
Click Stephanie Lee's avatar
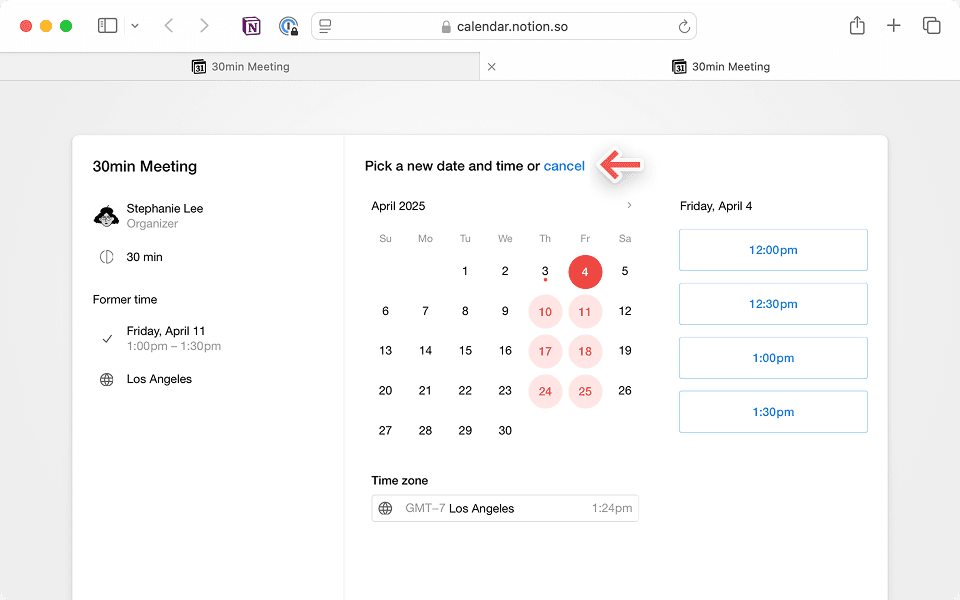[x=106, y=215]
